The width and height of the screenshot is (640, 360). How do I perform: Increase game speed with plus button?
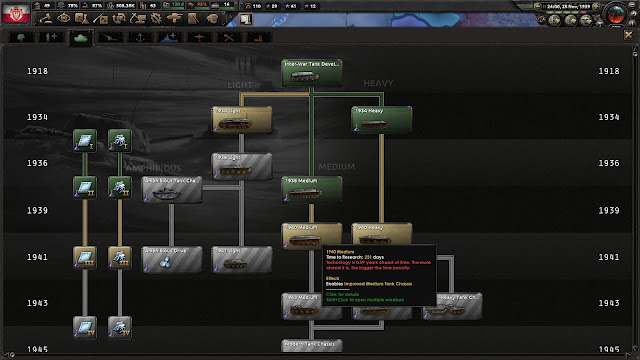click(596, 7)
